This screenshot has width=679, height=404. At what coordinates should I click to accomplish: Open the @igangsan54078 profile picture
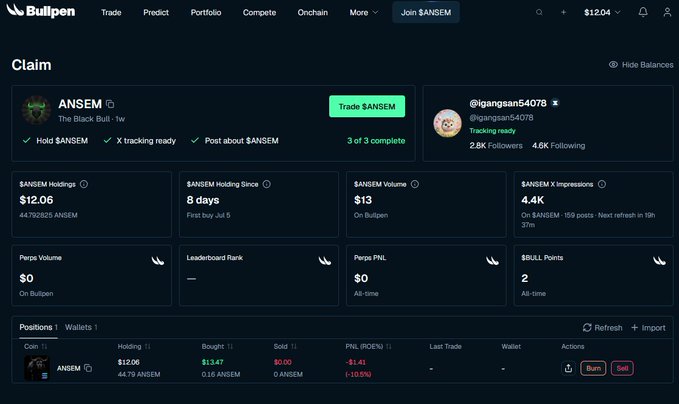(447, 123)
